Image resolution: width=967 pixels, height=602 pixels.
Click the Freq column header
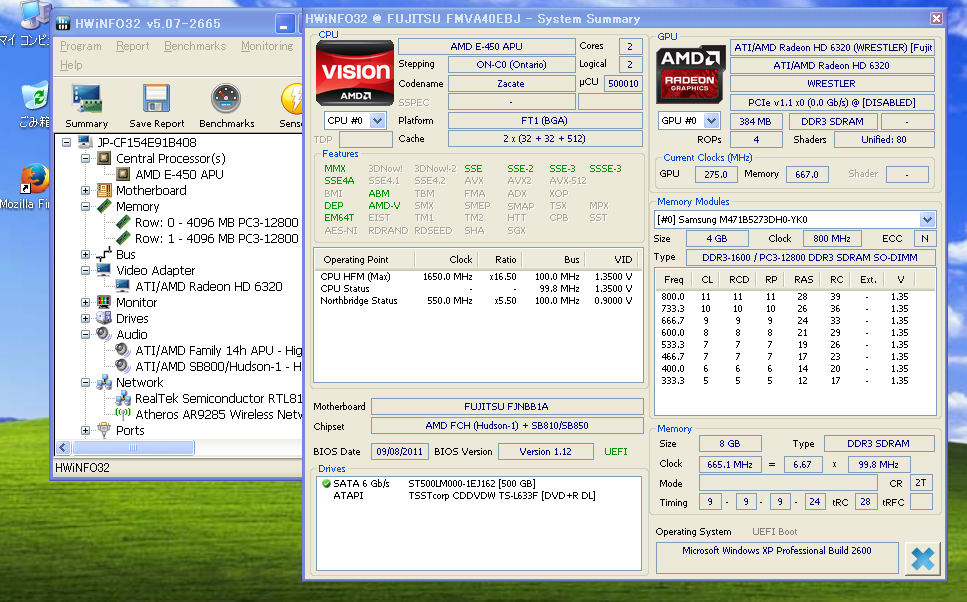coord(673,279)
